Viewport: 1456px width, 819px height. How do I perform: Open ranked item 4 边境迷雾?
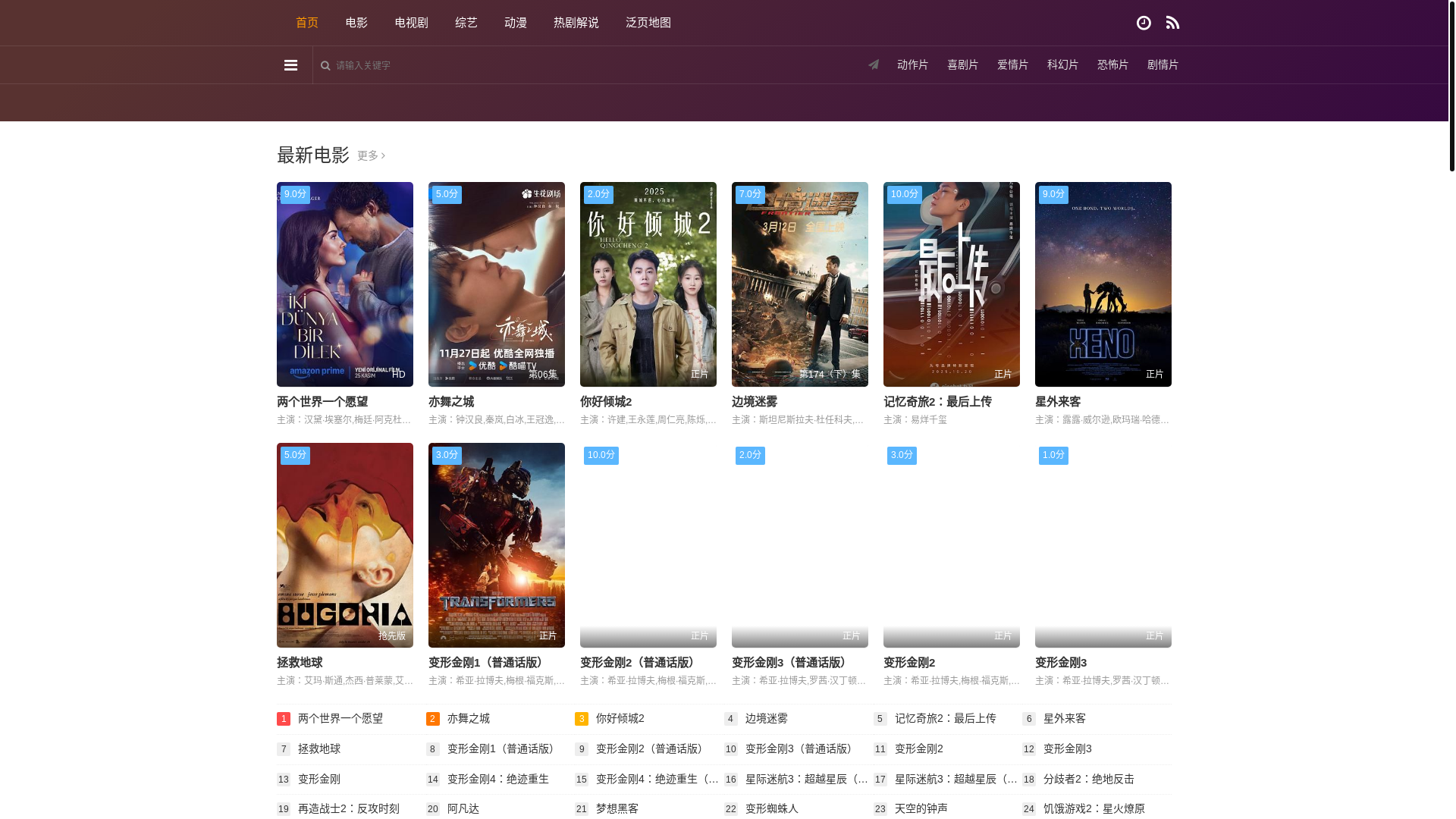[x=767, y=718]
